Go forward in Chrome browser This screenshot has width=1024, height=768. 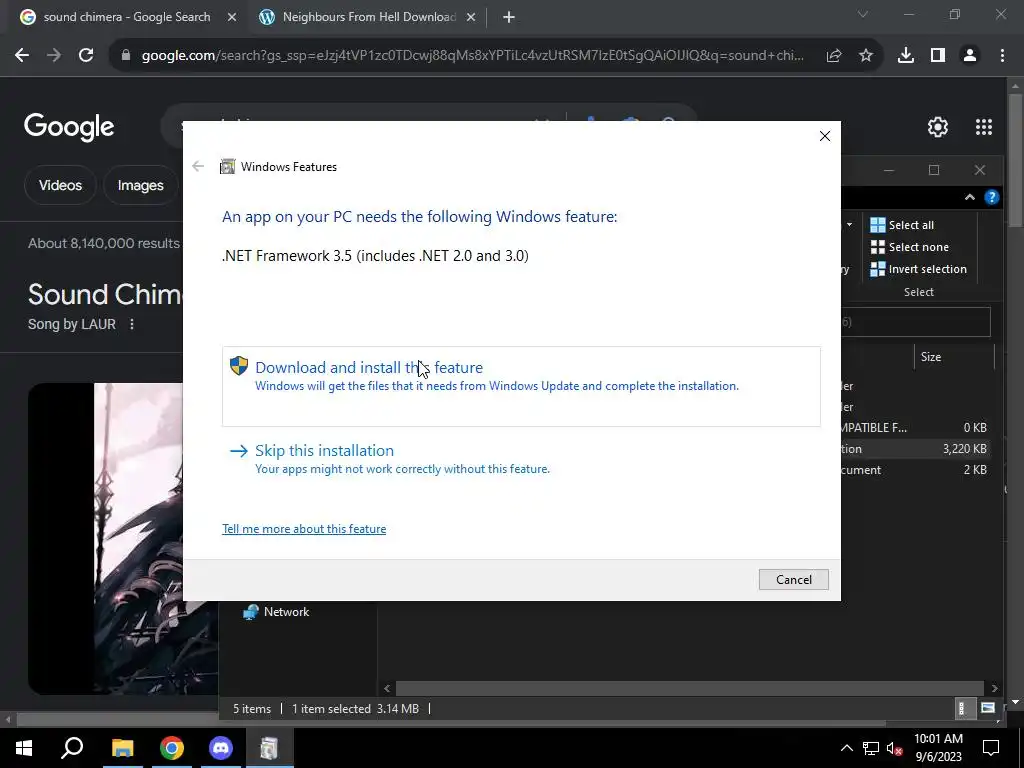pyautogui.click(x=54, y=56)
